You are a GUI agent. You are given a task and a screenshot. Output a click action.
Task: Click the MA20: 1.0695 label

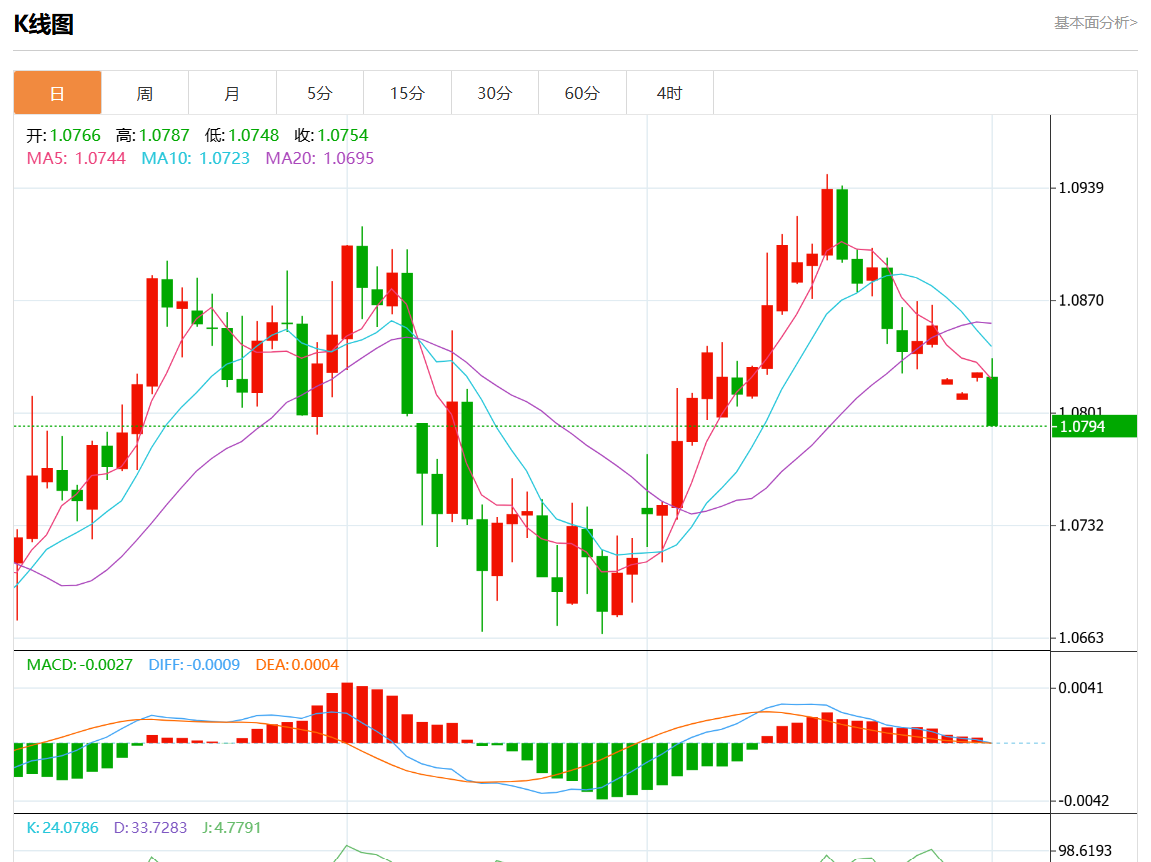pos(319,159)
